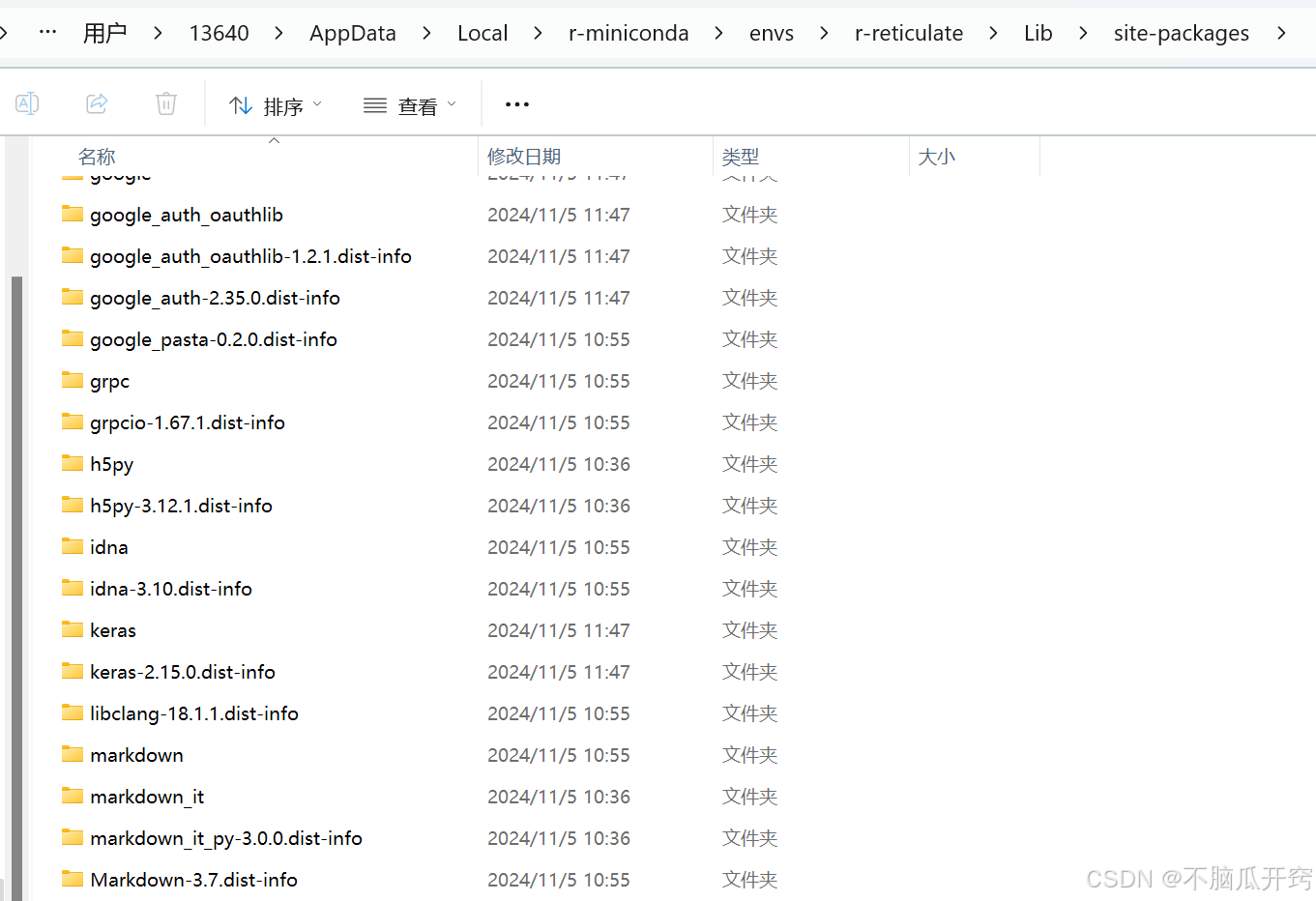
Task: Open the toolbar more options ellipsis
Action: [517, 104]
